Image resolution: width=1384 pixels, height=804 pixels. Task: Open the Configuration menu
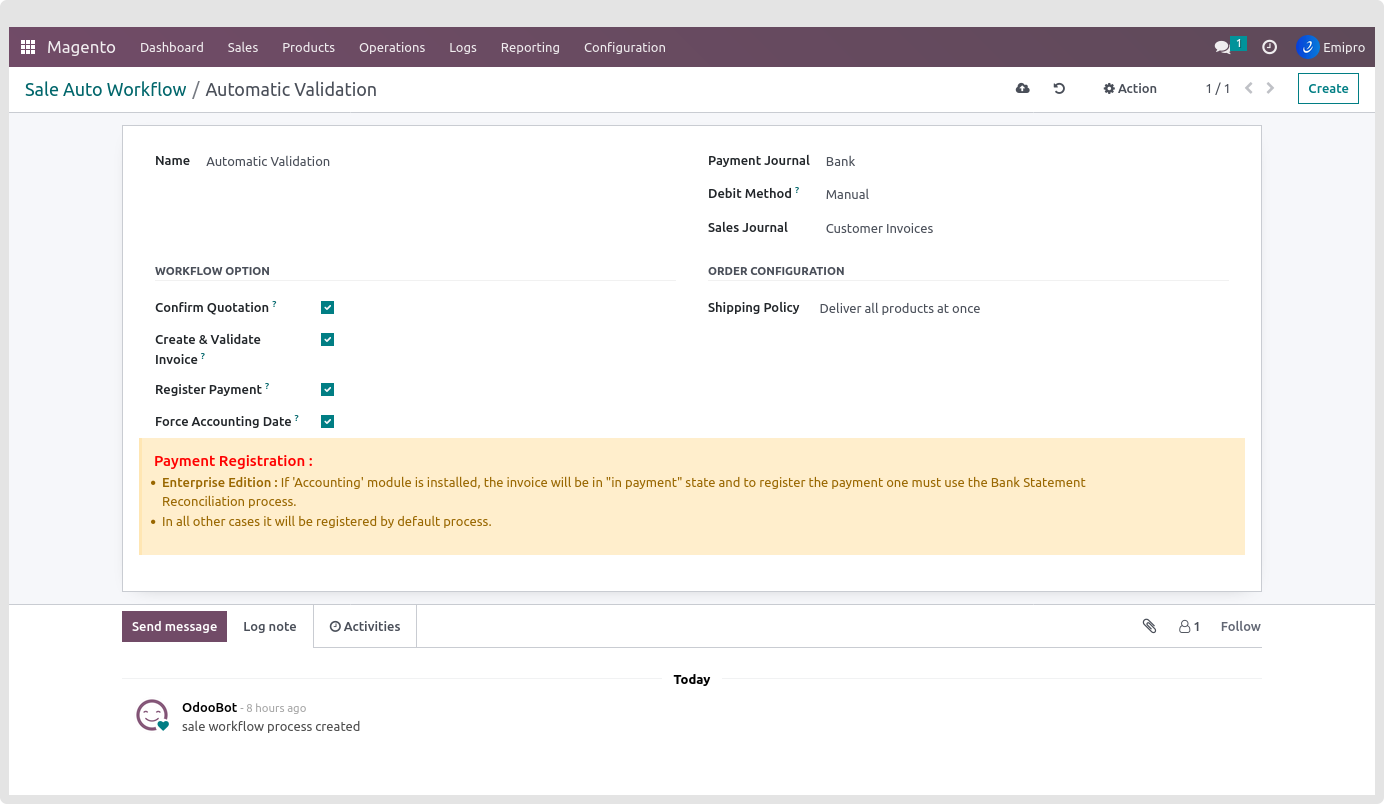[624, 47]
